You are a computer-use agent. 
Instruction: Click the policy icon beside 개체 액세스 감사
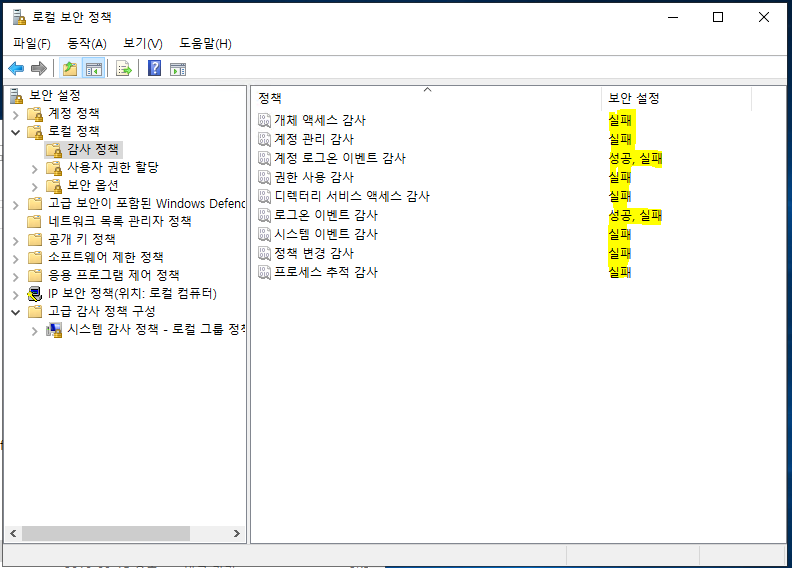pyautogui.click(x=265, y=120)
